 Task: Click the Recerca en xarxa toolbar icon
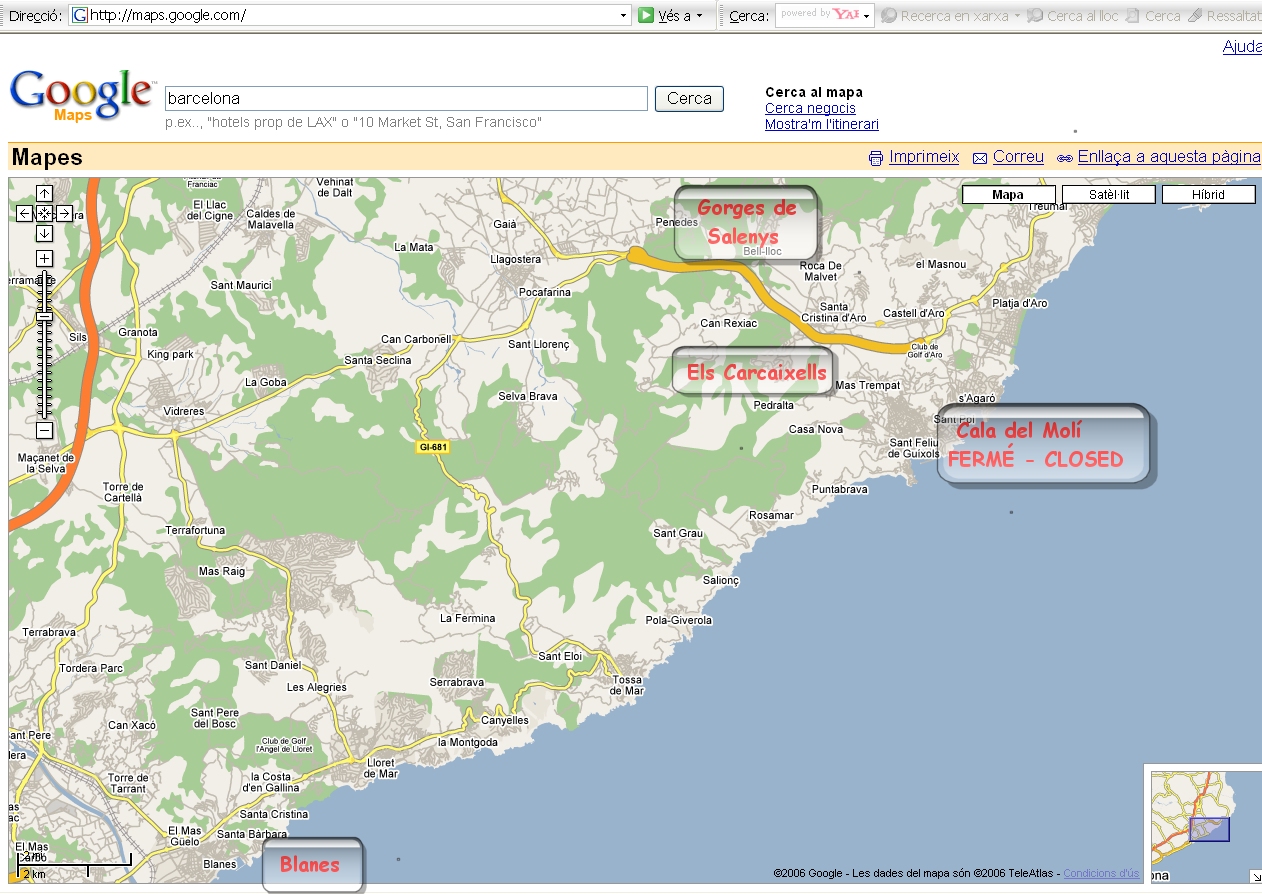888,16
